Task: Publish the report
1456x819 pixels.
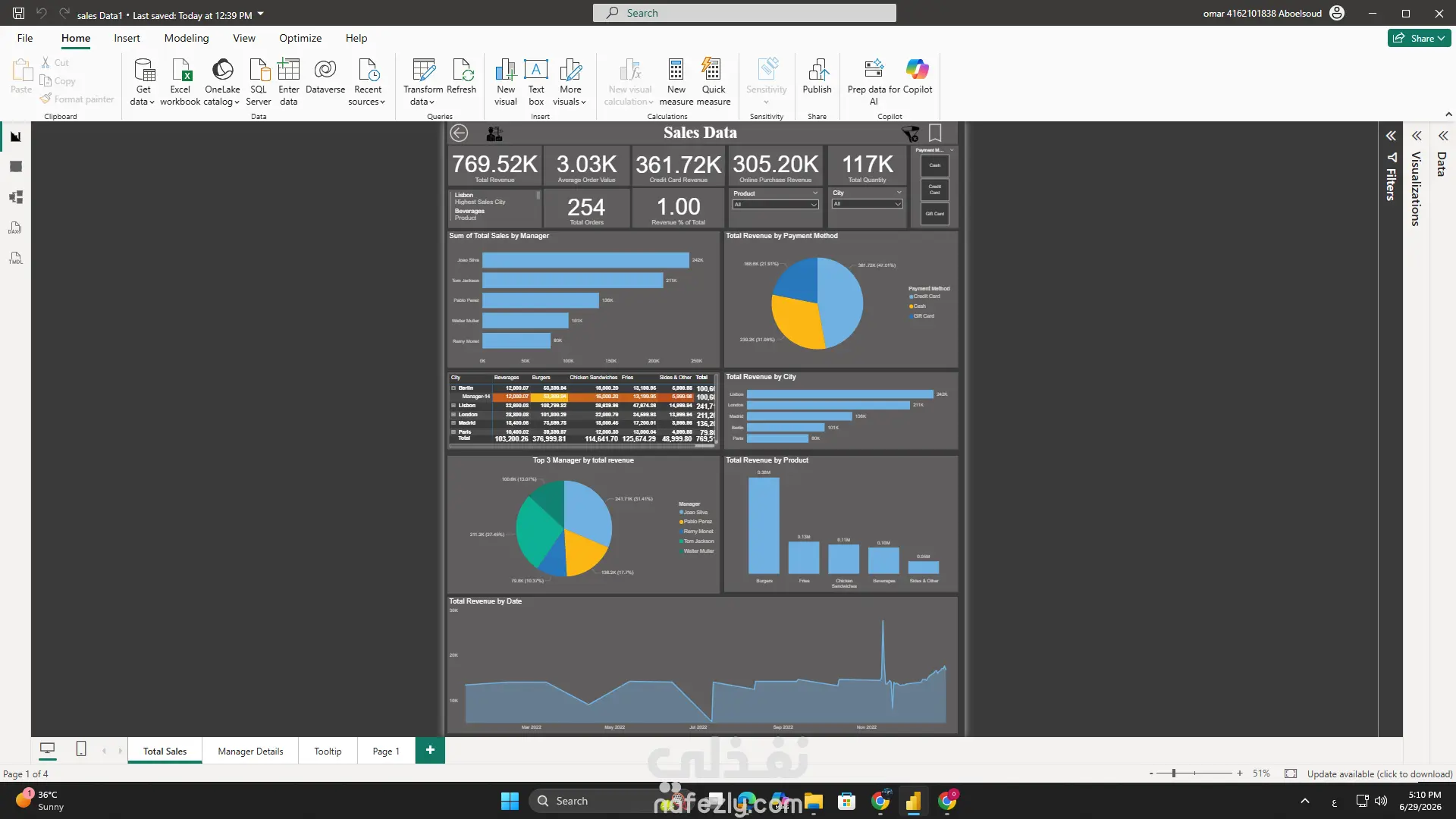Action: click(x=817, y=76)
